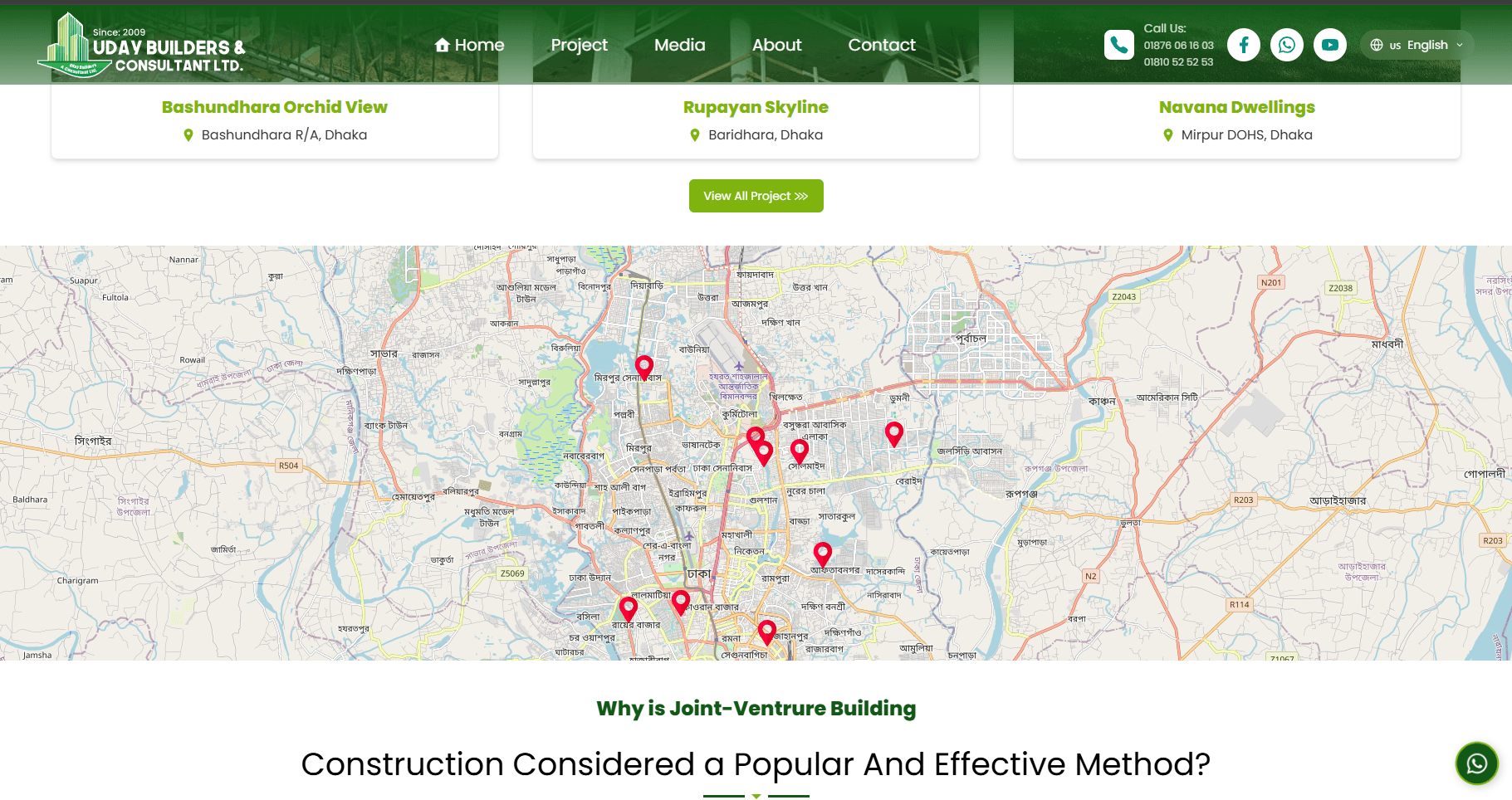This screenshot has width=1512, height=800.
Task: Click the Construction Considered a Popular heading
Action: pyautogui.click(x=756, y=764)
